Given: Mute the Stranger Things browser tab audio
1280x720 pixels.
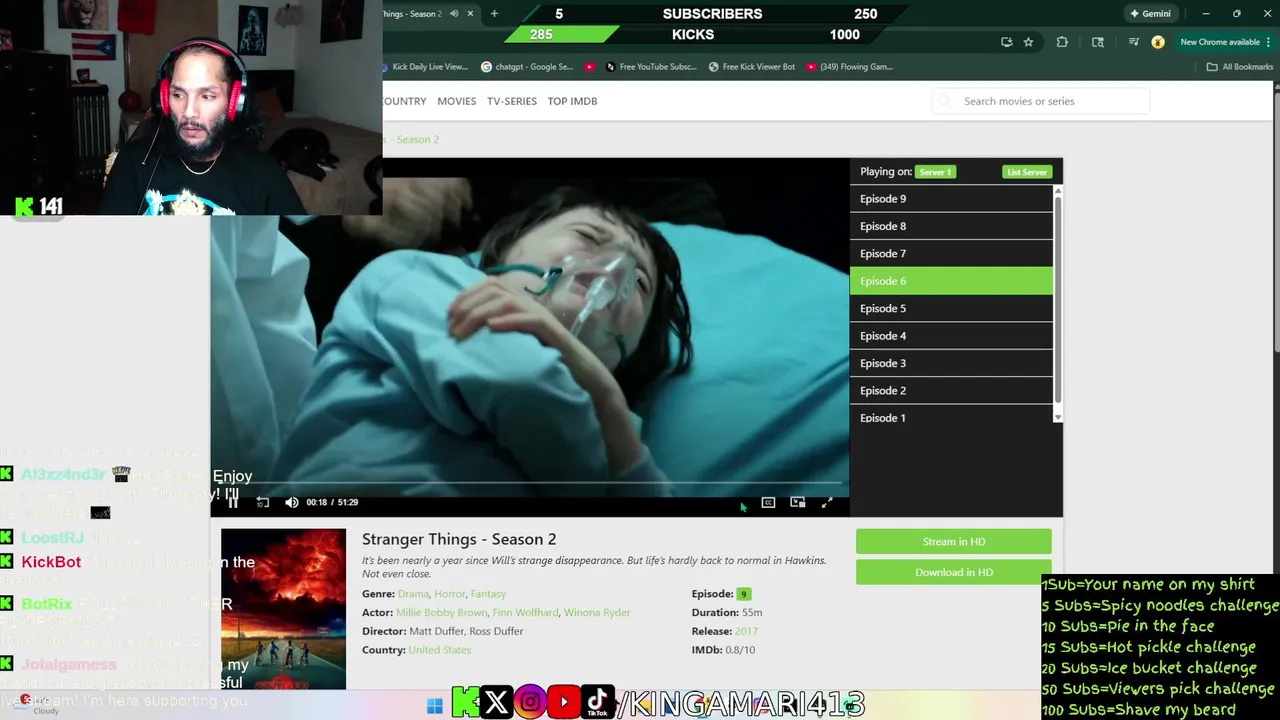Looking at the screenshot, I should [454, 14].
